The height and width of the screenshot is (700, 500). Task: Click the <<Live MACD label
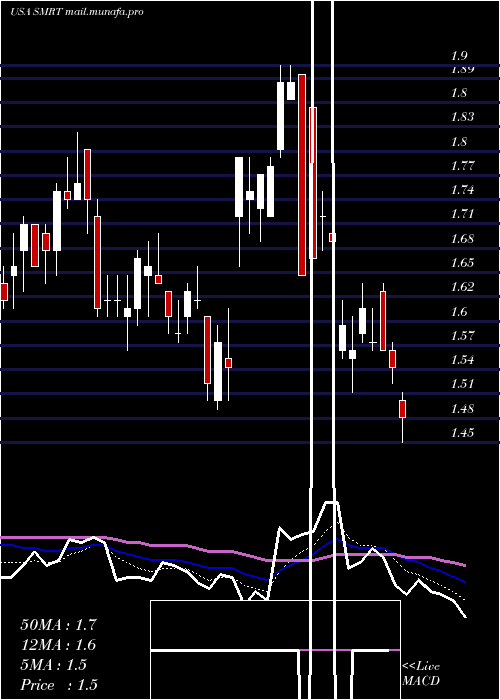click(421, 673)
